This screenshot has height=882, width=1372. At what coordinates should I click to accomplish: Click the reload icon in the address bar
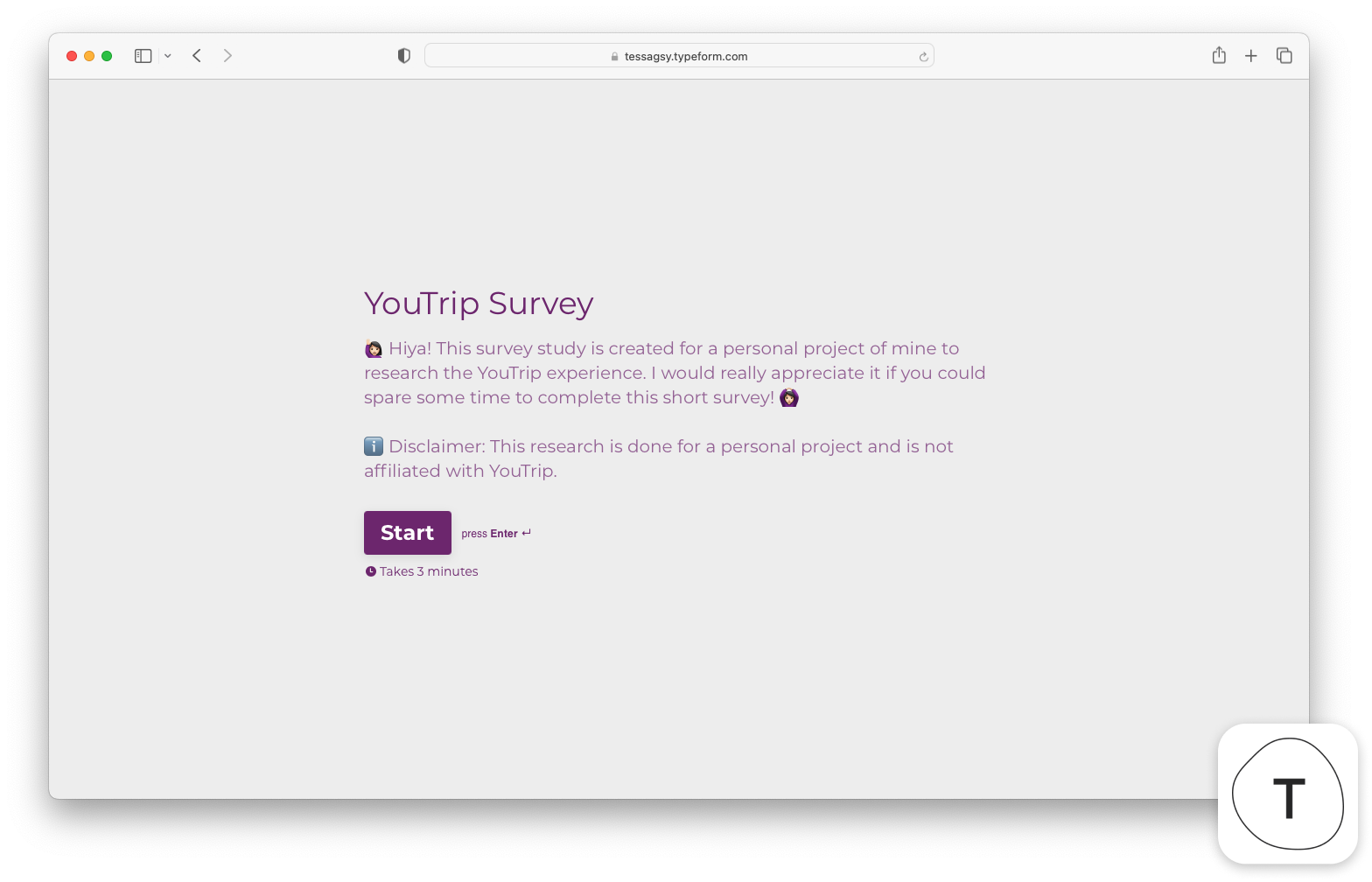[923, 56]
